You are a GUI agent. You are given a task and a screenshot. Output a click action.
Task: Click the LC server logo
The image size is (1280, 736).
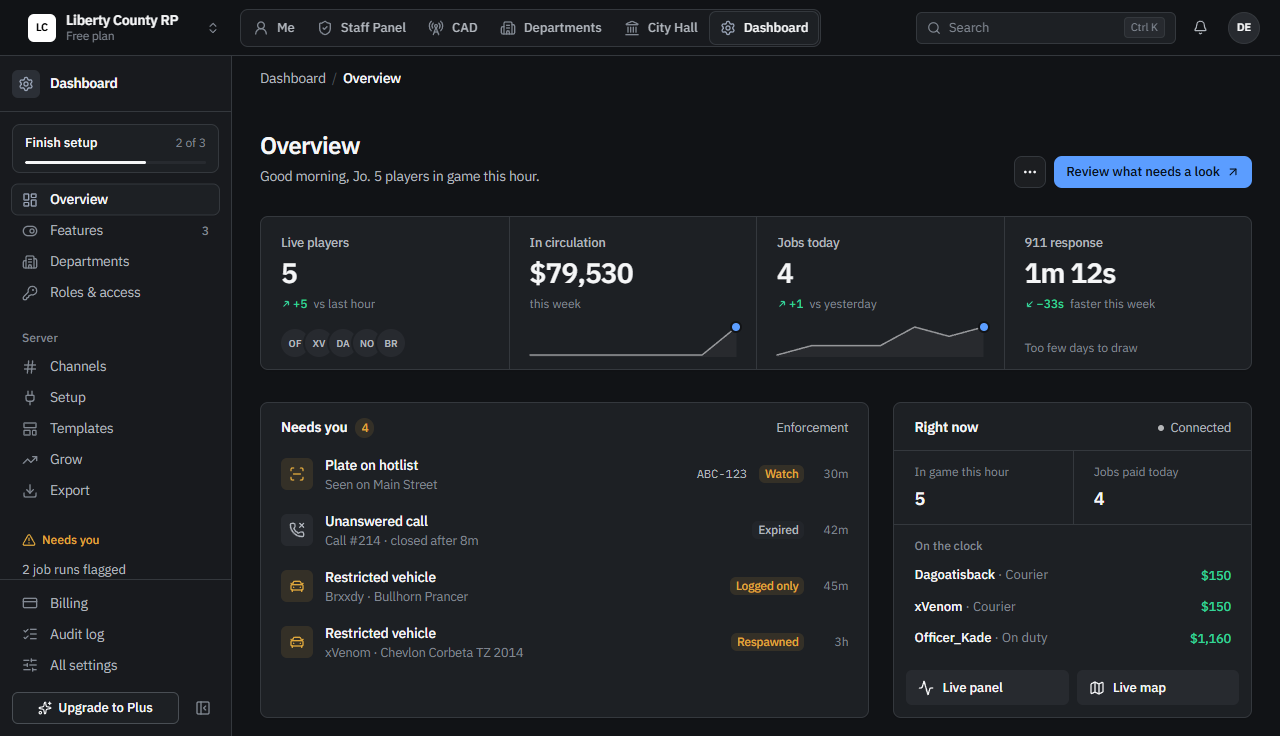tap(42, 28)
